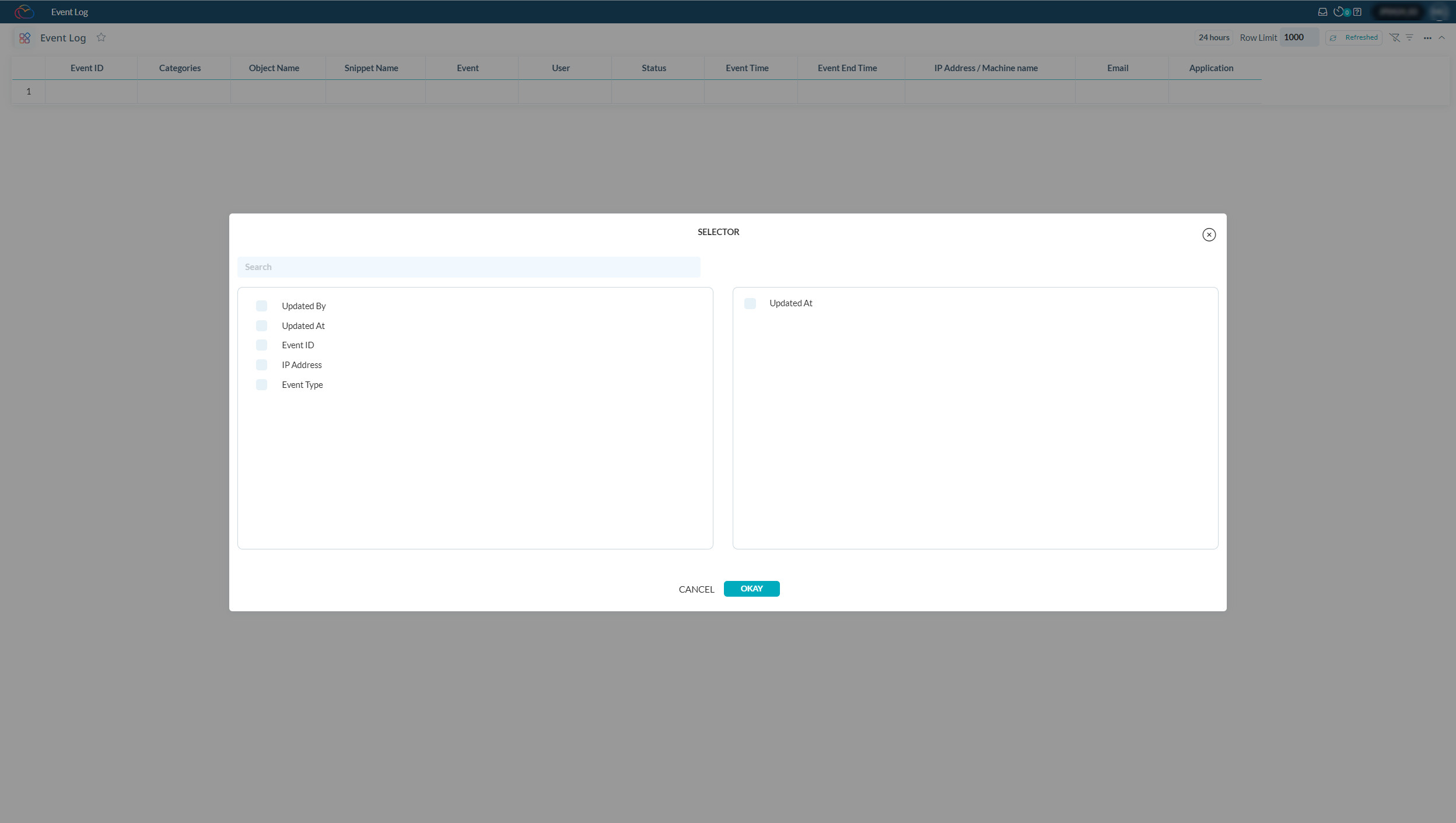Open the filter list icon
Screen dimensions: 1456x823
tap(1409, 37)
